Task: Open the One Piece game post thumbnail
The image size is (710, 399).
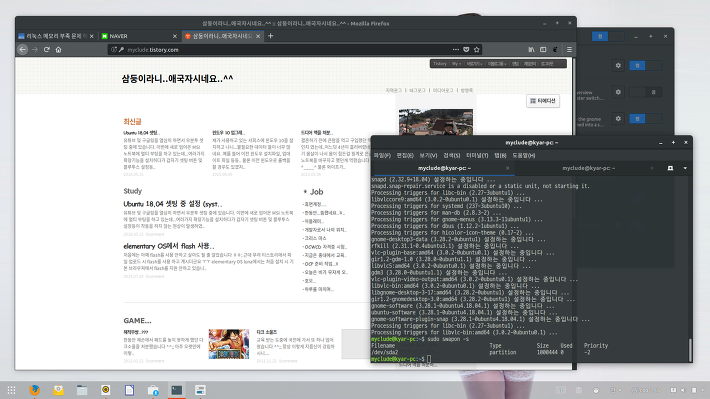Action: tap(229, 344)
